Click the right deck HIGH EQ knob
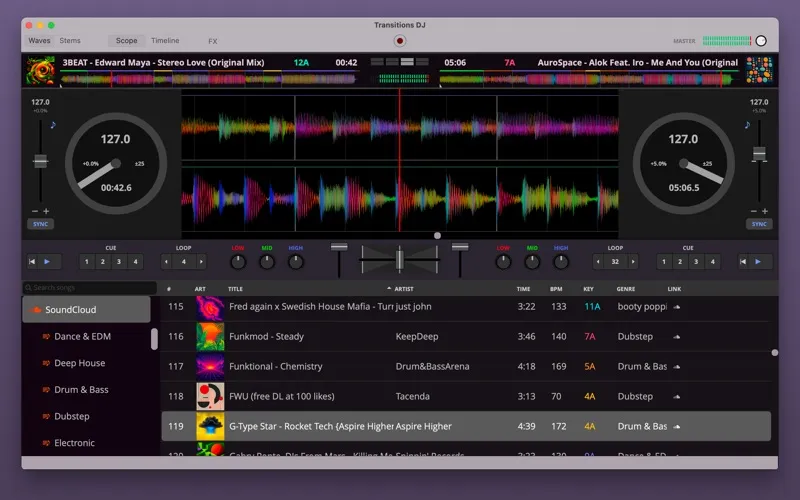The image size is (800, 500). 561,262
